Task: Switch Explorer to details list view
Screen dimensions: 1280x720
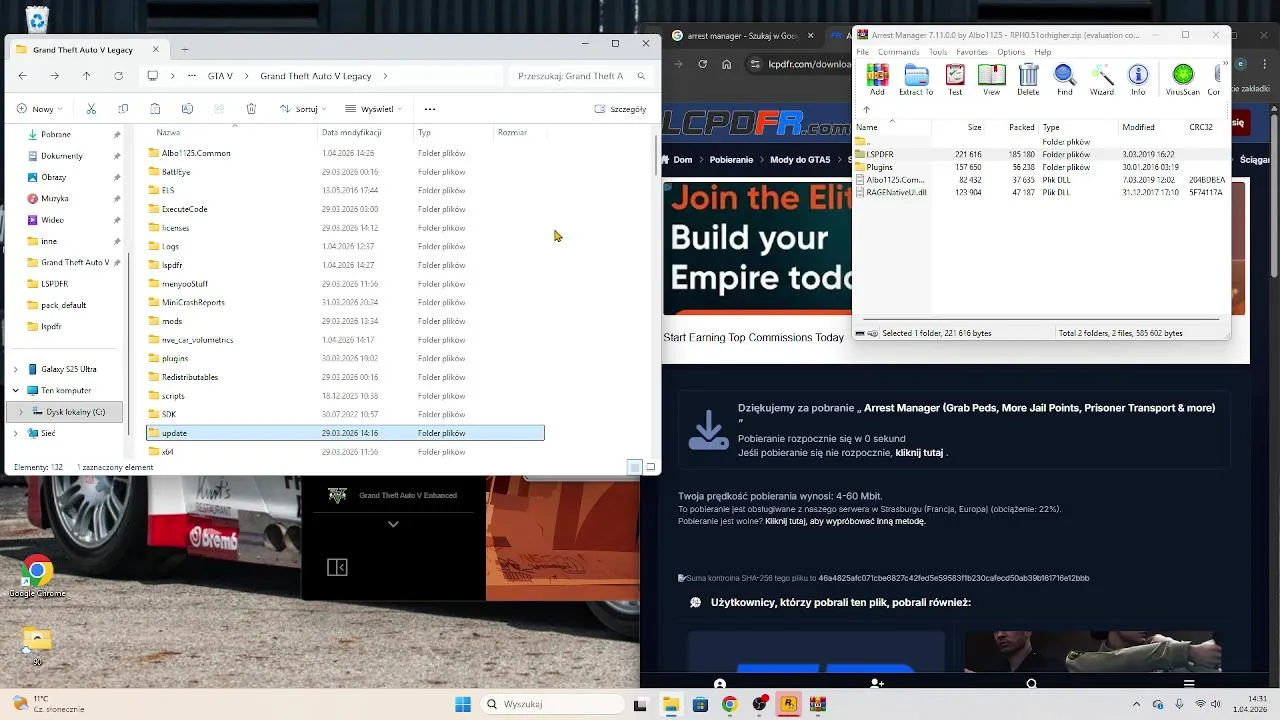Action: (634, 467)
